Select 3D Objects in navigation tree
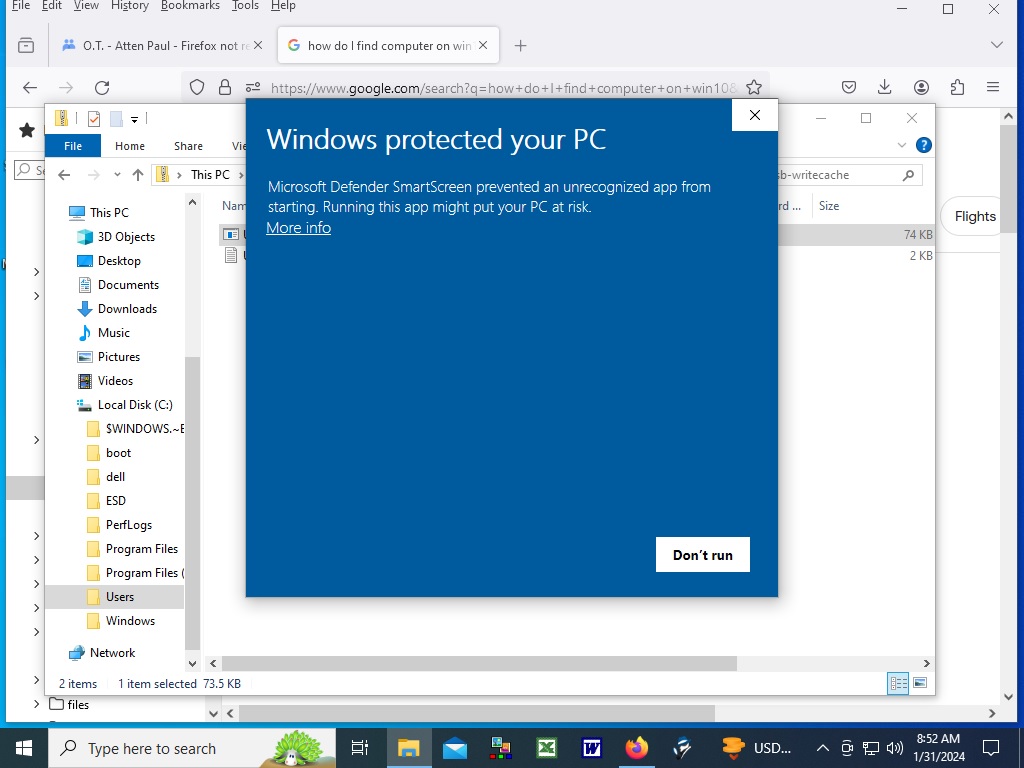 click(x=126, y=236)
